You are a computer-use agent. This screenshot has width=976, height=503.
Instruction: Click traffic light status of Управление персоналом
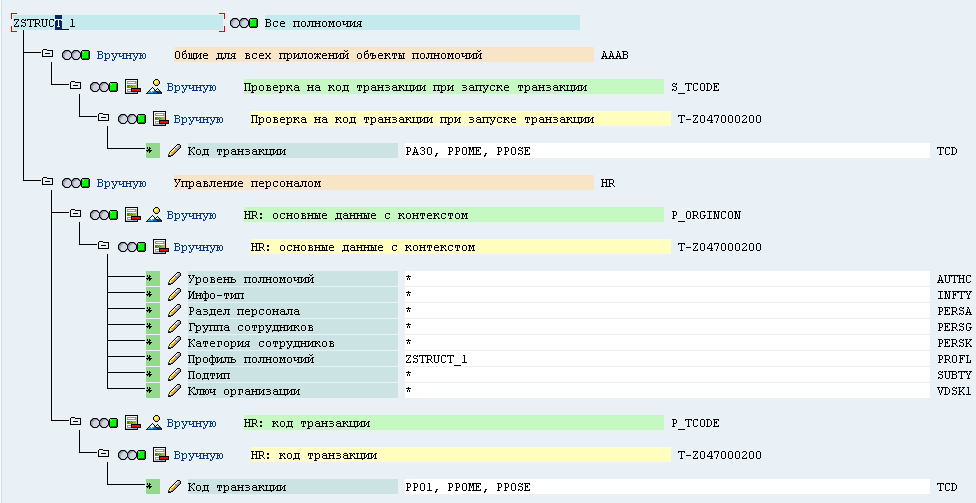[76, 183]
